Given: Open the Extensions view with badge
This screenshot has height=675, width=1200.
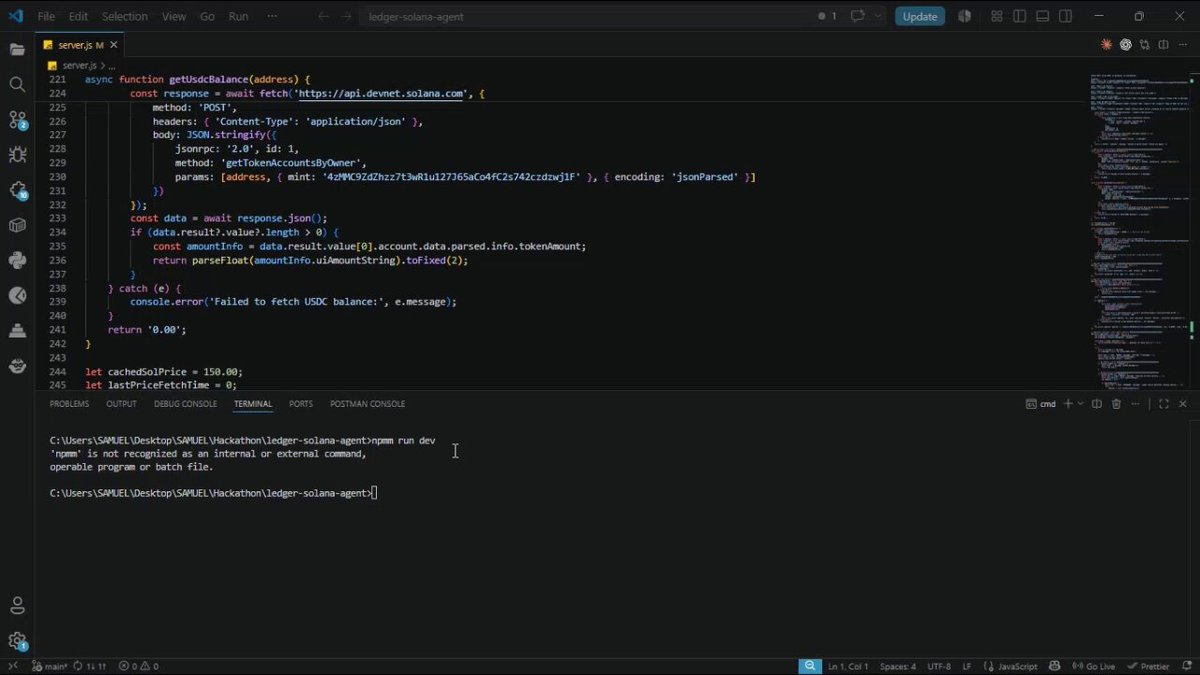Looking at the screenshot, I should click(17, 190).
